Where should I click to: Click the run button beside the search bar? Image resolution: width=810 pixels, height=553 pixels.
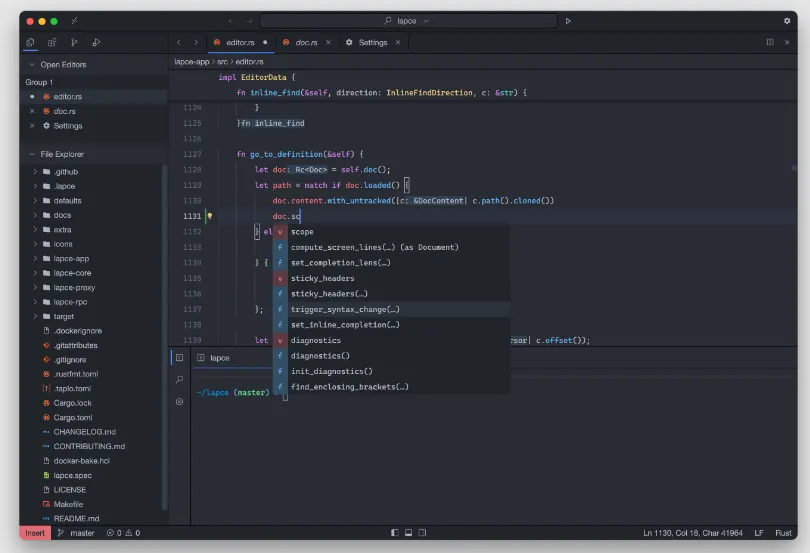coord(568,20)
